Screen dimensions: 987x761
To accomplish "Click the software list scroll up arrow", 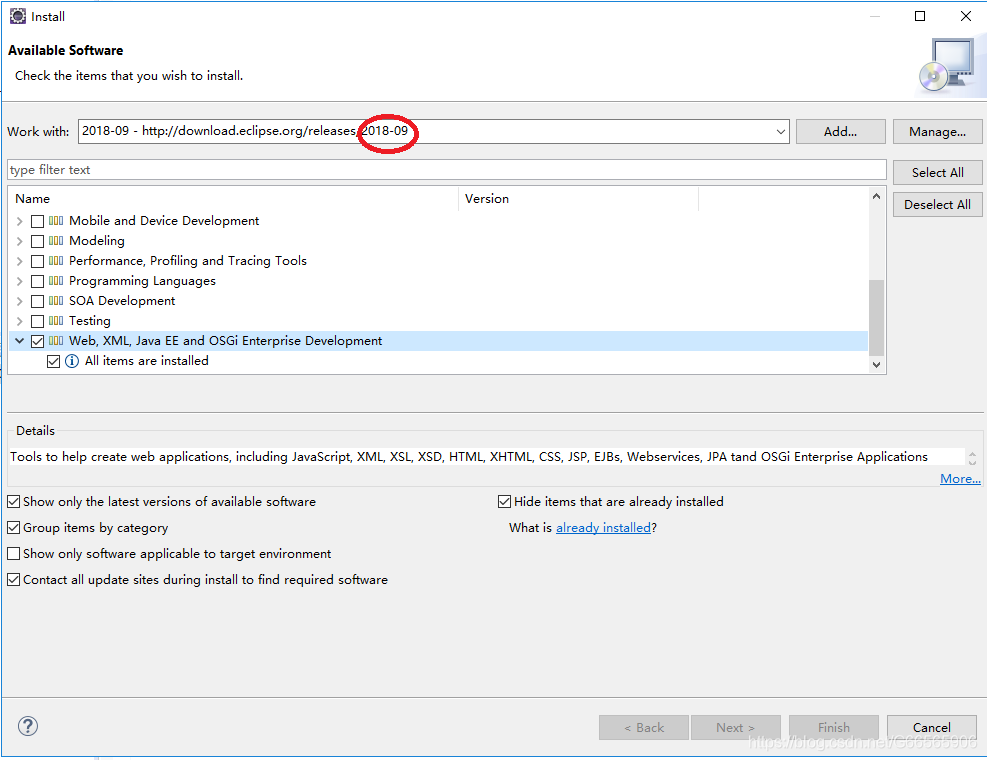I will pos(876,196).
